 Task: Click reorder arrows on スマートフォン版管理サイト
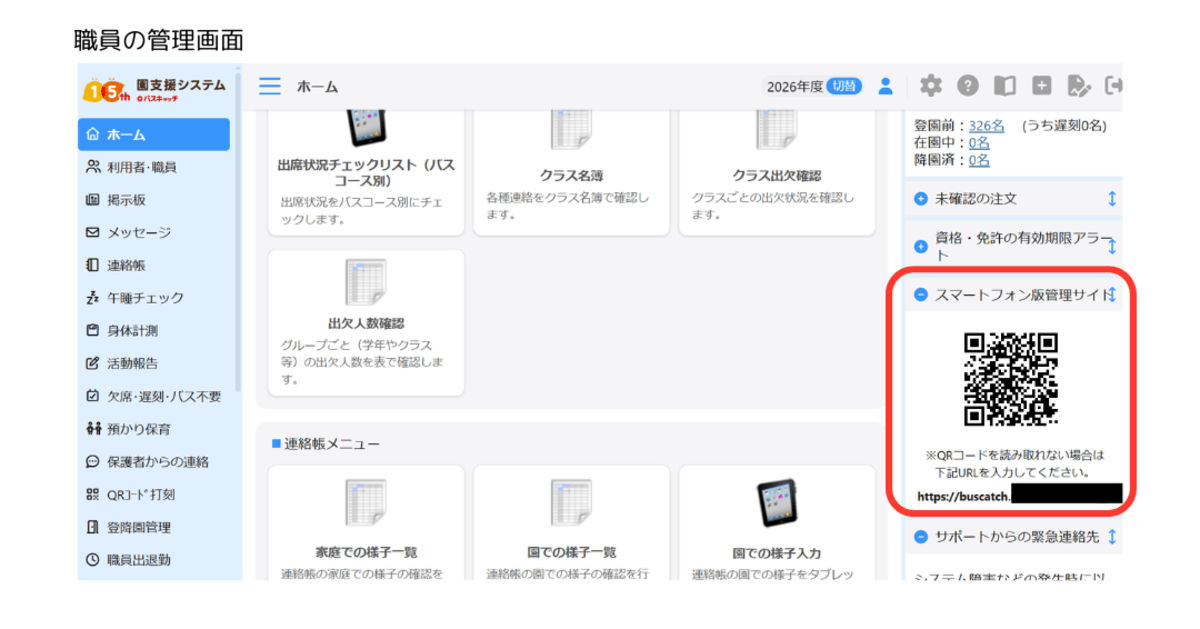(x=1112, y=294)
